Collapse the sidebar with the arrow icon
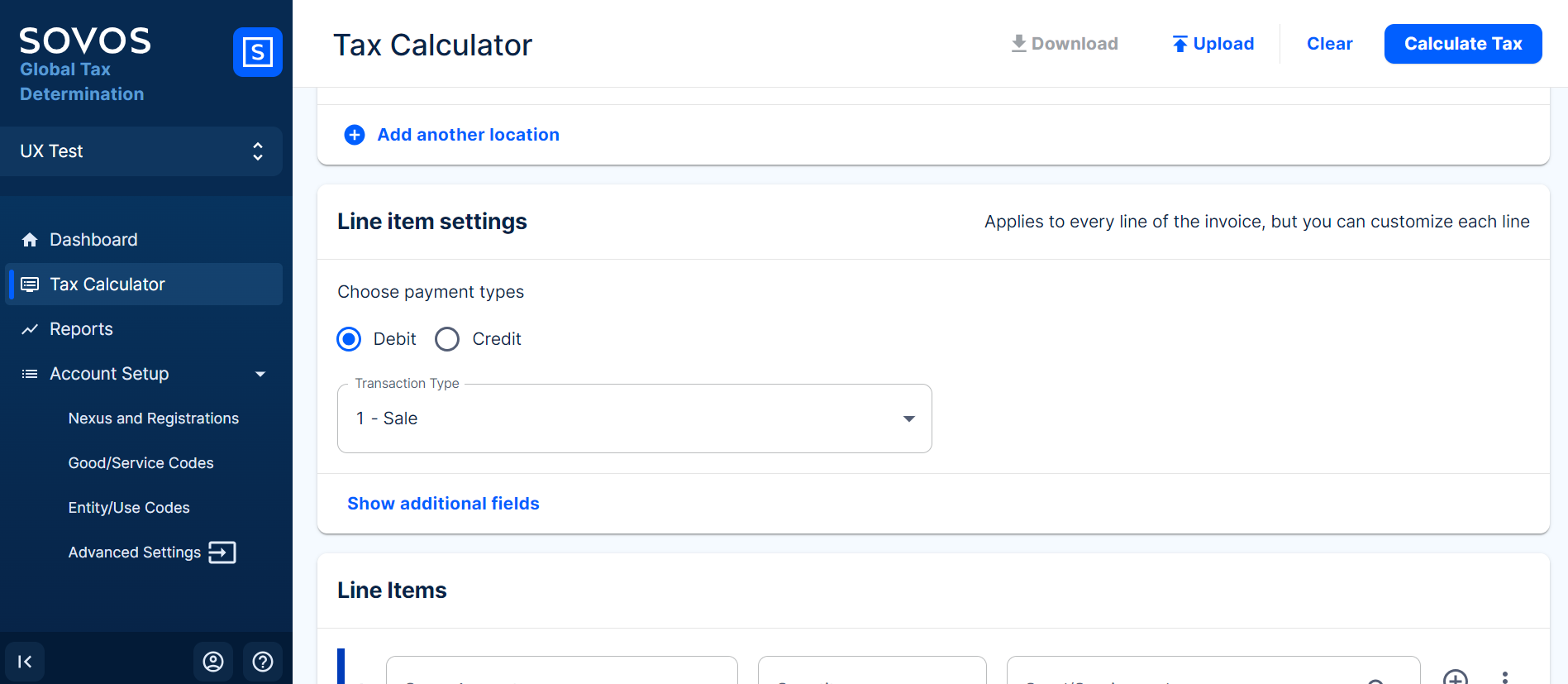 point(25,662)
